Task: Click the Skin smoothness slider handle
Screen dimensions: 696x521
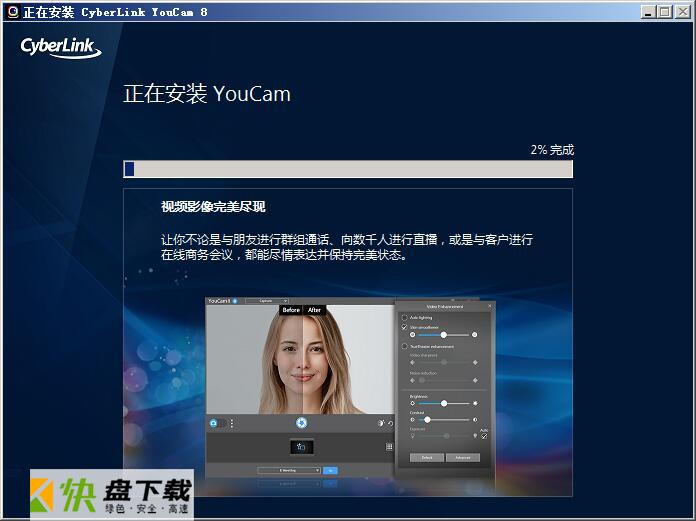Action: [443, 335]
